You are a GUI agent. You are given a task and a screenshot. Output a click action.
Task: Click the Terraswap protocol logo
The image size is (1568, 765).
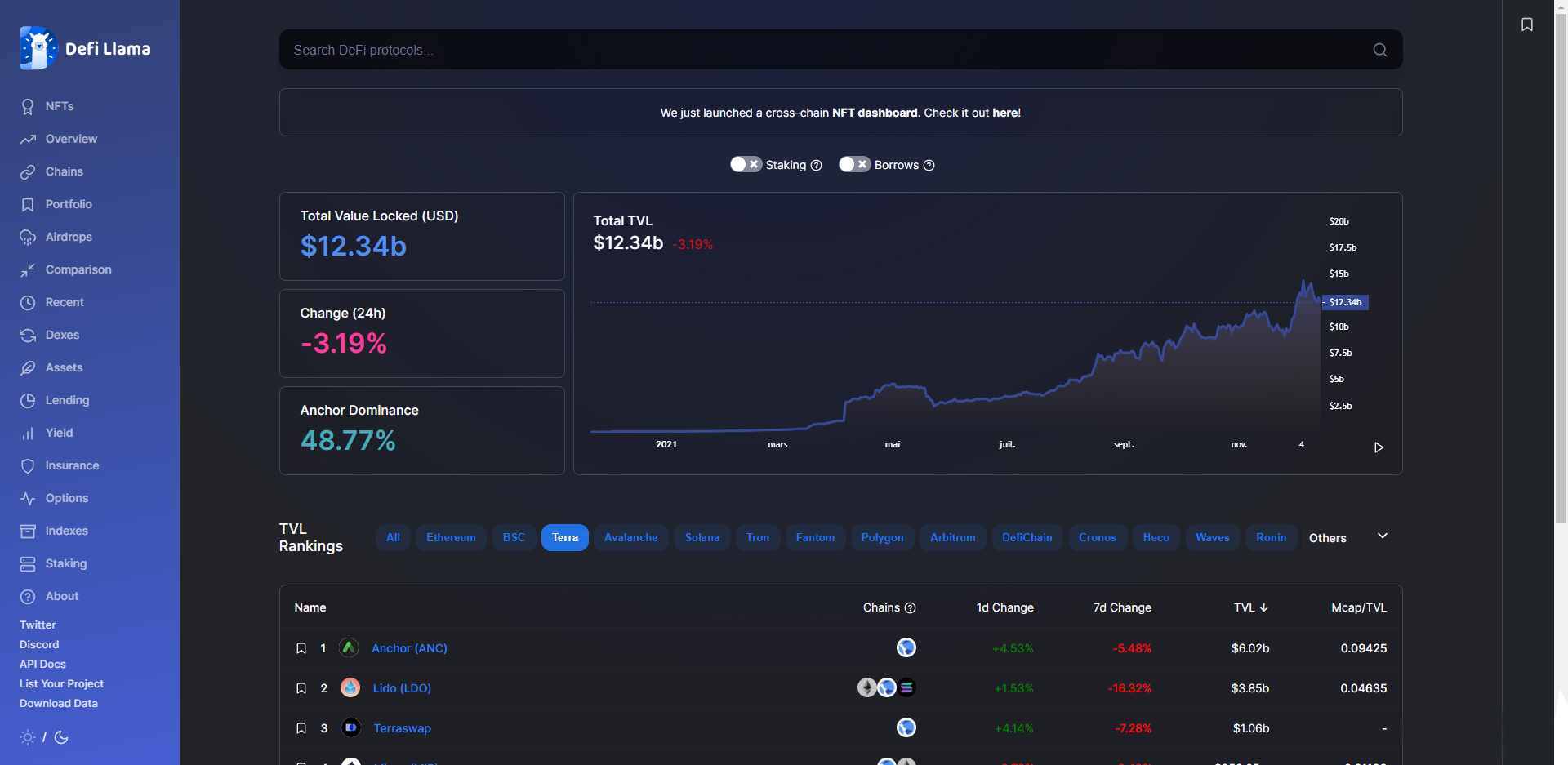(351, 727)
